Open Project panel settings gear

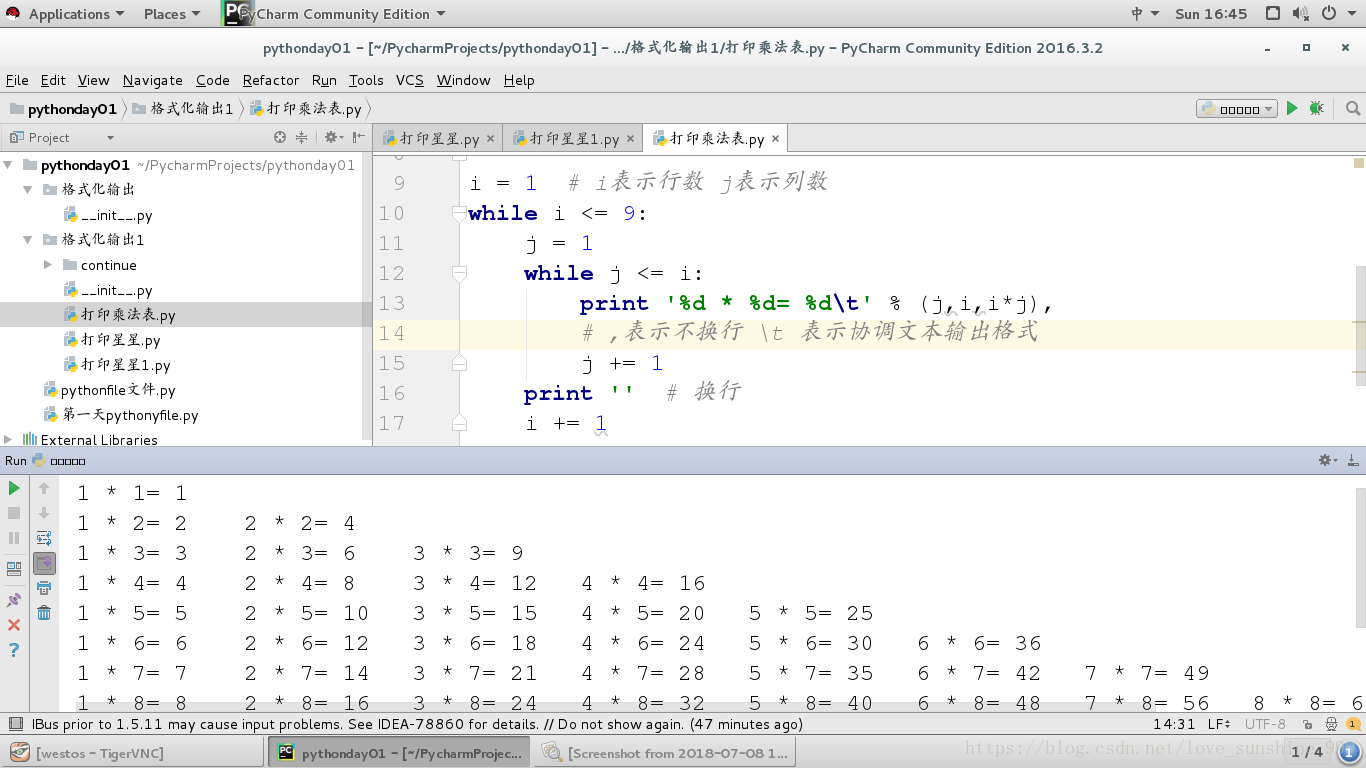333,137
